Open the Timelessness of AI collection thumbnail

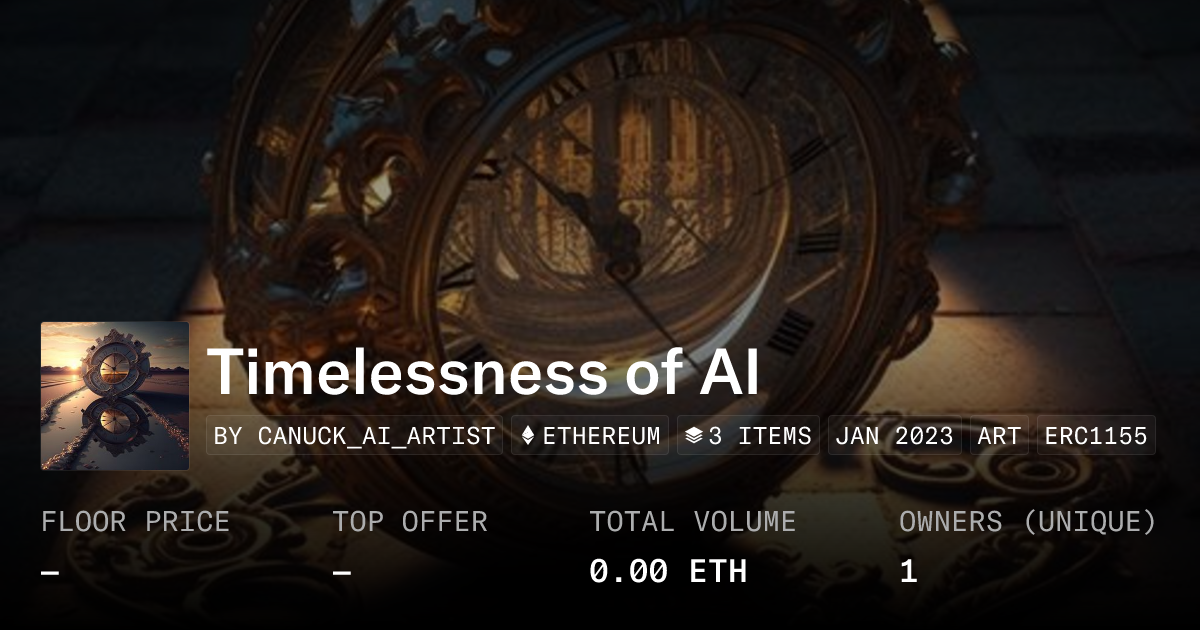[115, 396]
